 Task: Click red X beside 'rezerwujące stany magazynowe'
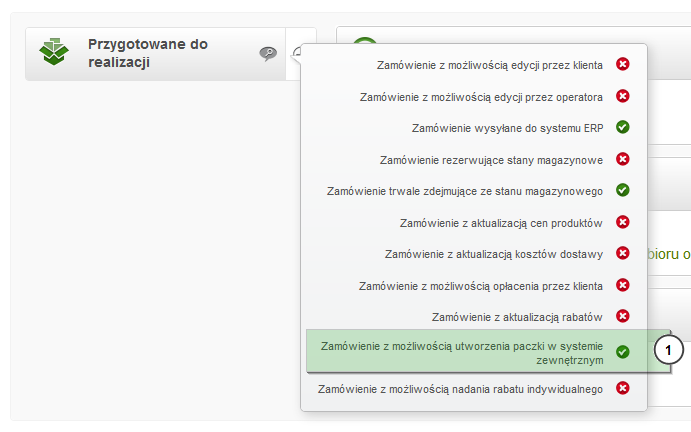point(622,159)
